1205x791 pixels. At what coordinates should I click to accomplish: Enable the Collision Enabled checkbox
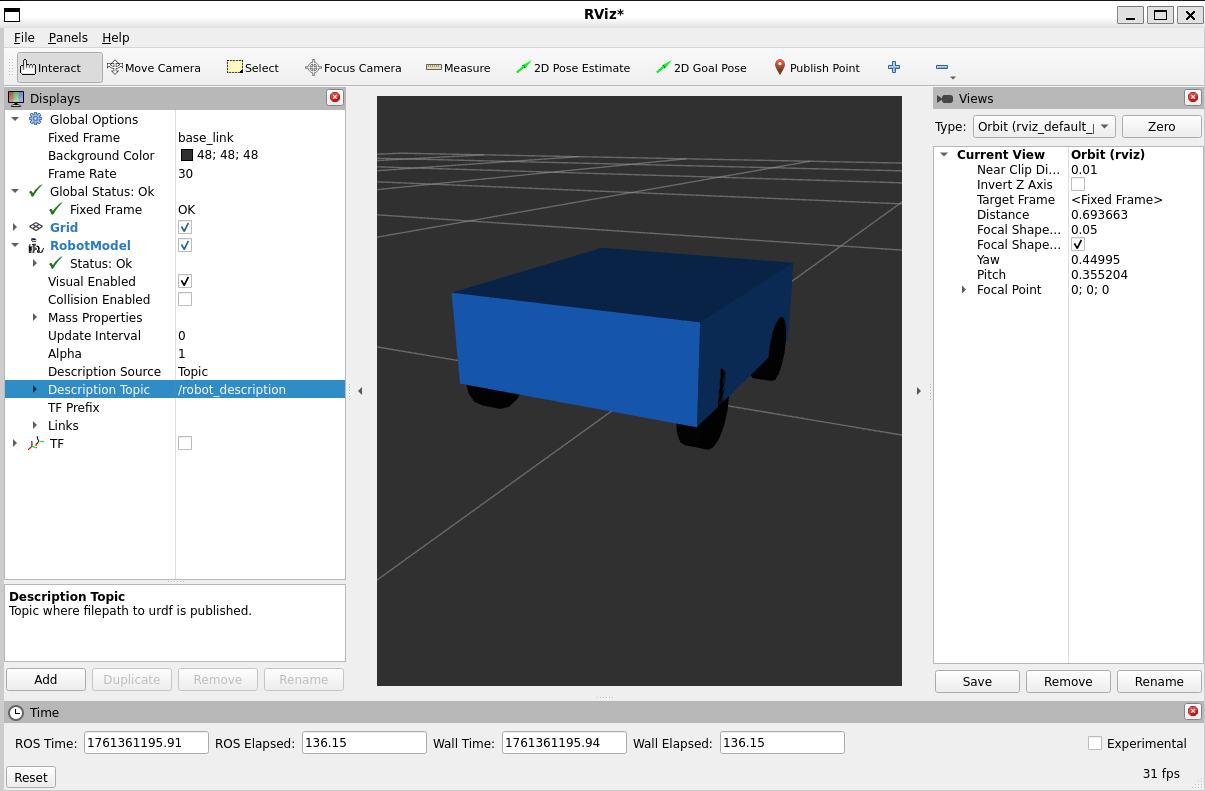tap(185, 299)
